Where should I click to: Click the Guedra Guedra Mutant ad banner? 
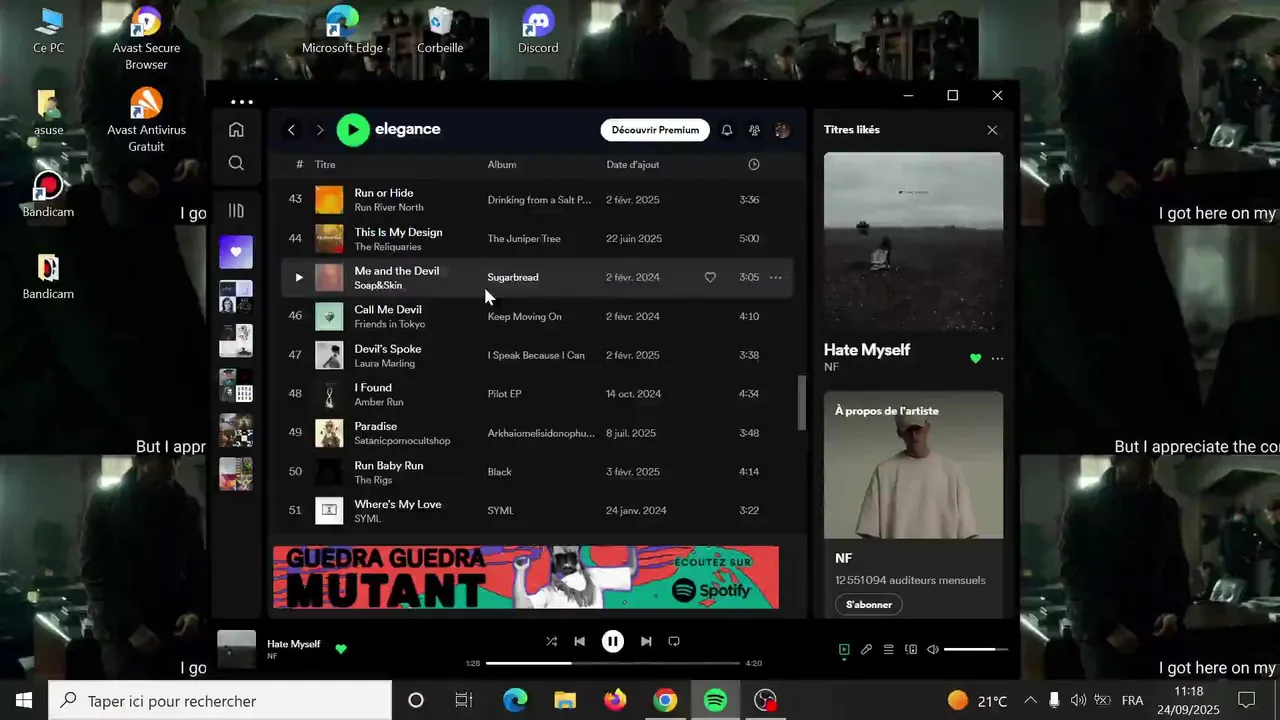click(526, 577)
